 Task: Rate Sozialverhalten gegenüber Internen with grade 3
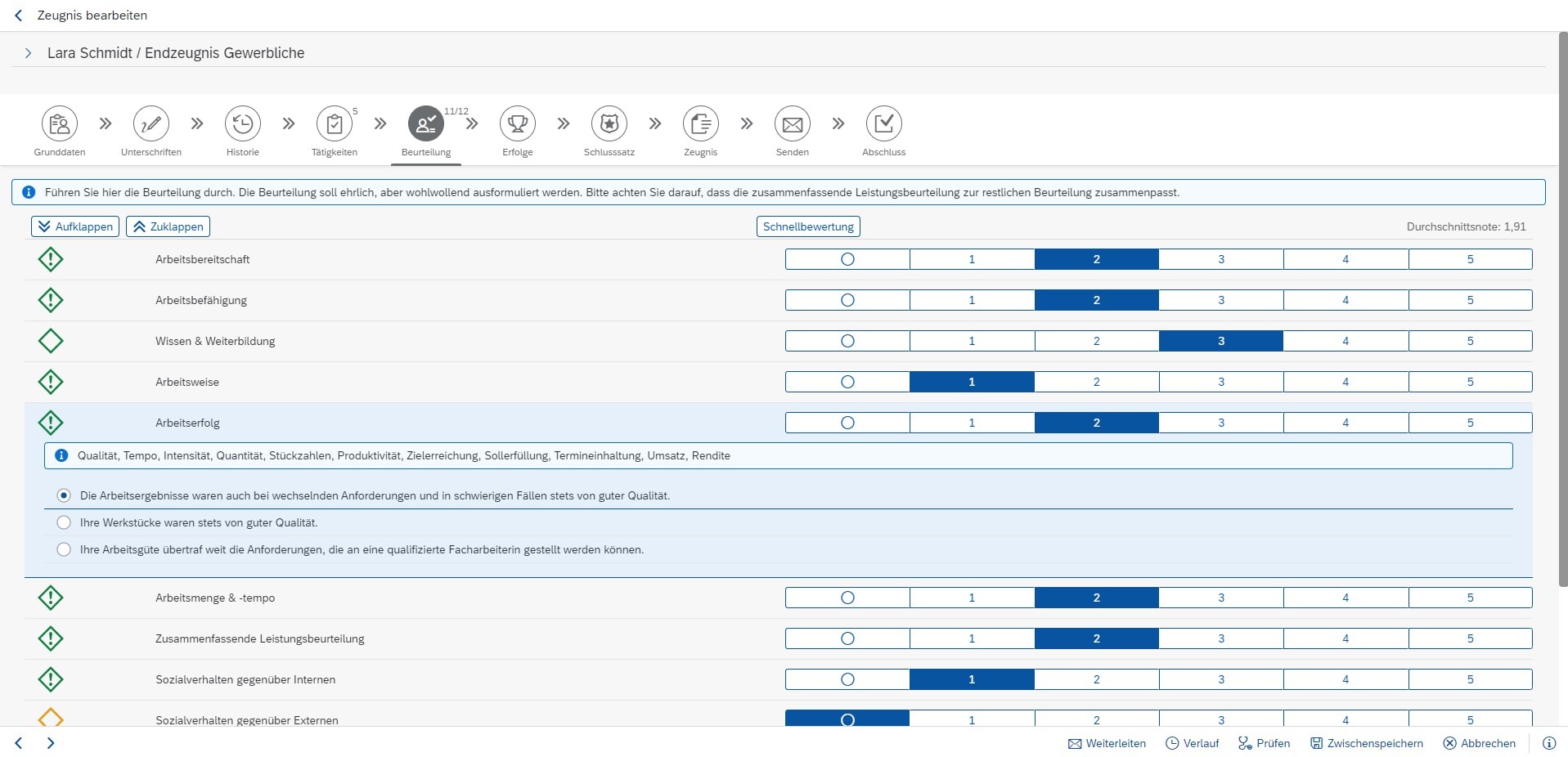coord(1221,679)
